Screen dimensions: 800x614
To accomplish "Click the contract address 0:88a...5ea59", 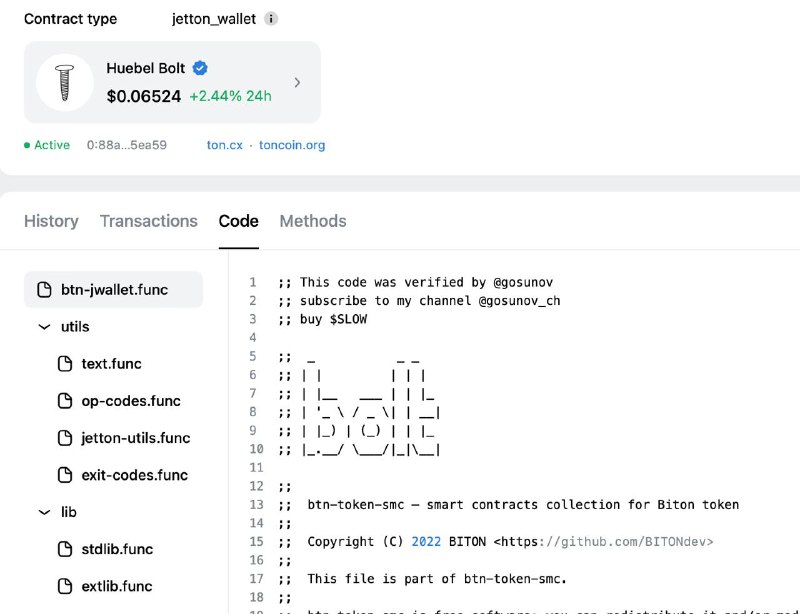I will coord(127,145).
